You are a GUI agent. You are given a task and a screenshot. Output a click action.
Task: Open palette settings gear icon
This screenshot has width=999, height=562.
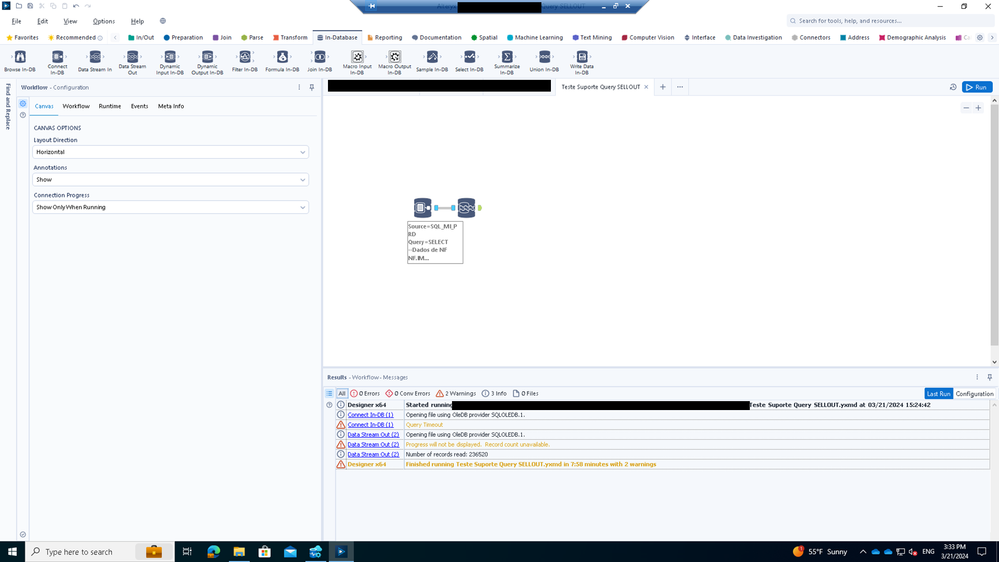(980, 38)
